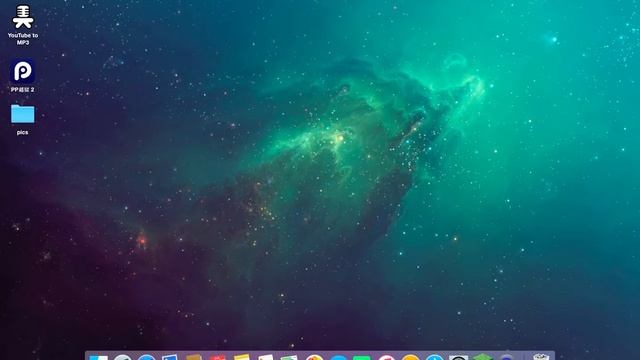Click the "PP" app name label ending in 2
Screen dimensions: 640x360
coord(22,89)
